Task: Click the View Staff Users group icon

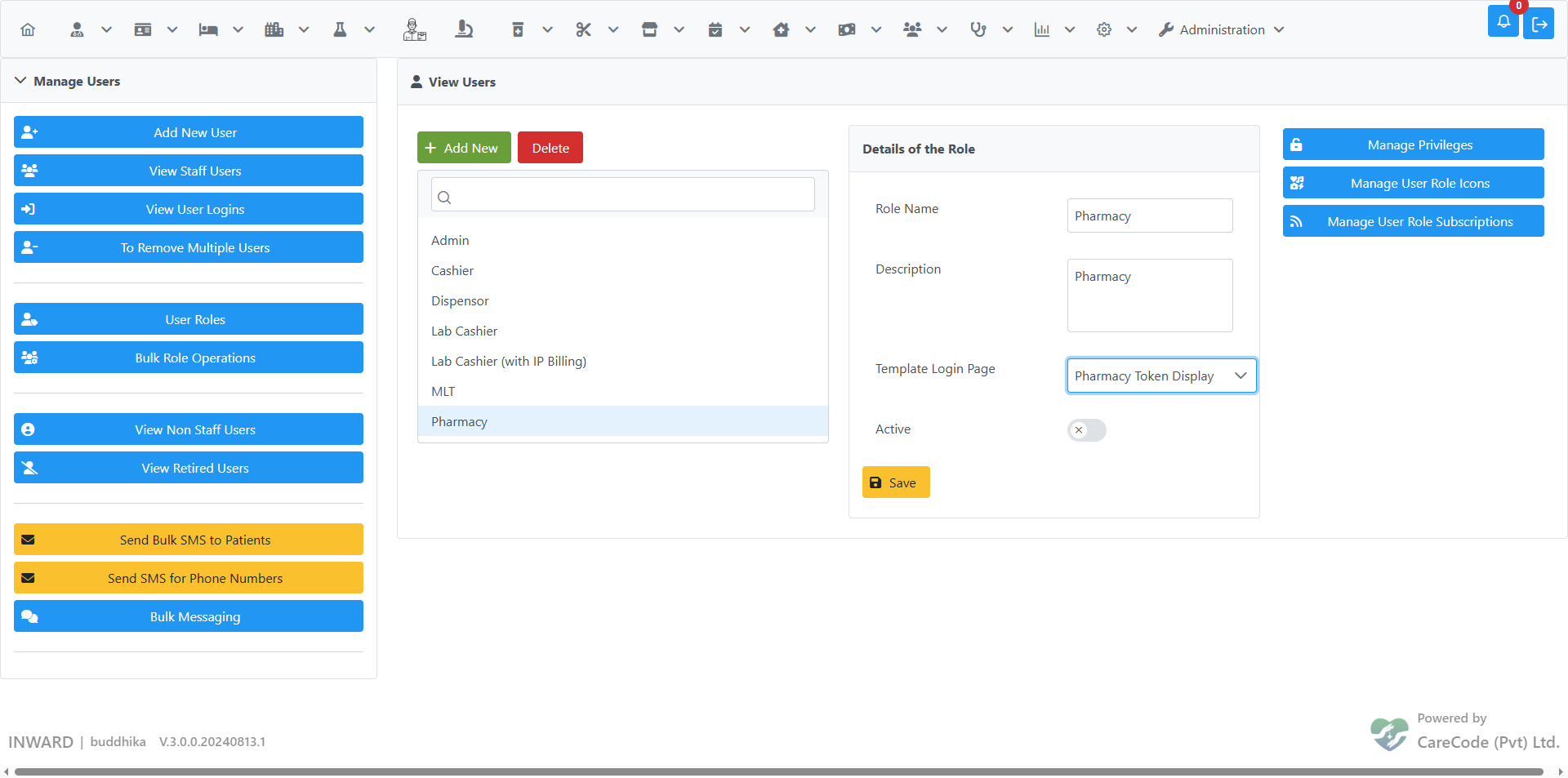Action: 29,171
